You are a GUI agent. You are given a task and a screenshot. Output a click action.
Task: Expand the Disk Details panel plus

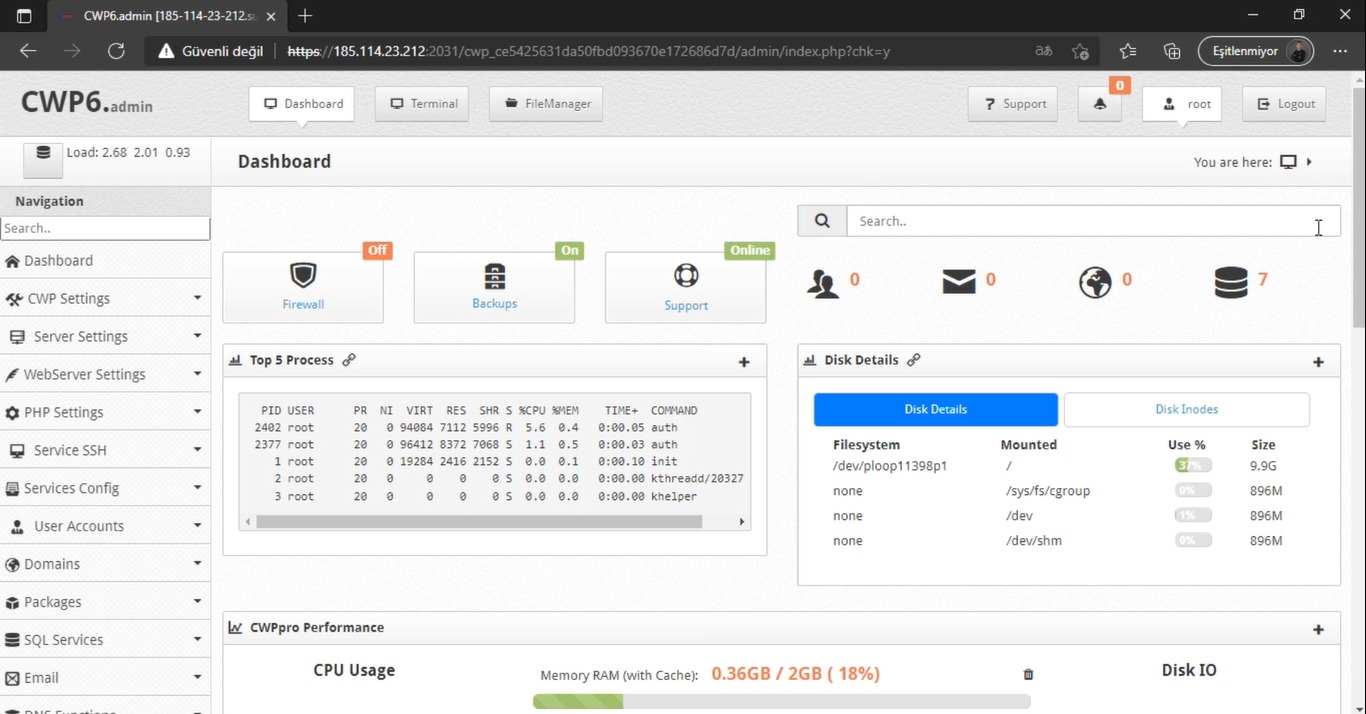(1318, 362)
